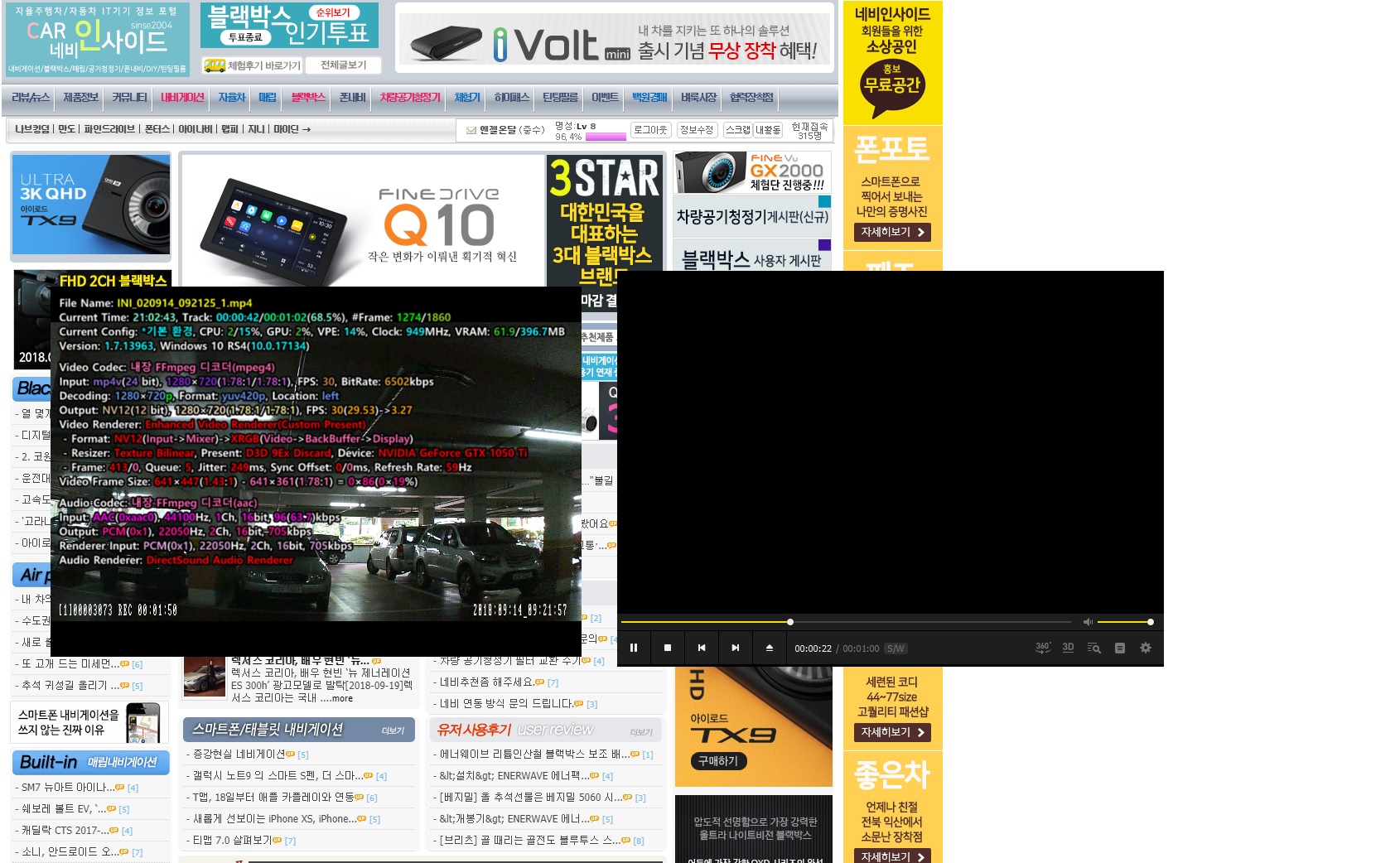
Task: Click the CAR 네비인사이드 site logo
Action: pos(98,40)
